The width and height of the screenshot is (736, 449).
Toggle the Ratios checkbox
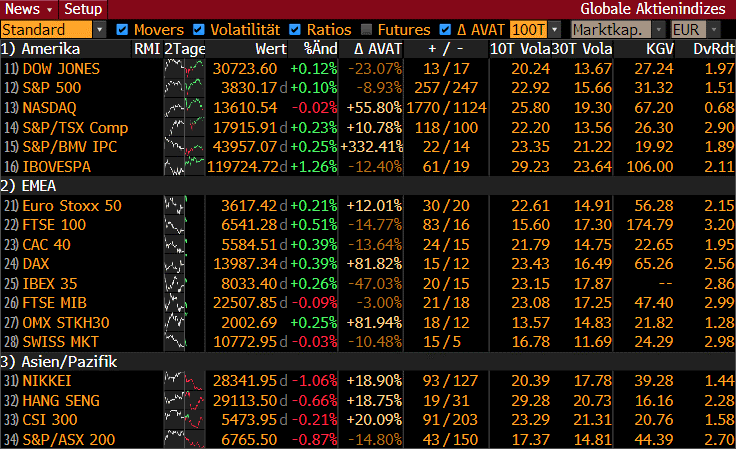(x=295, y=30)
